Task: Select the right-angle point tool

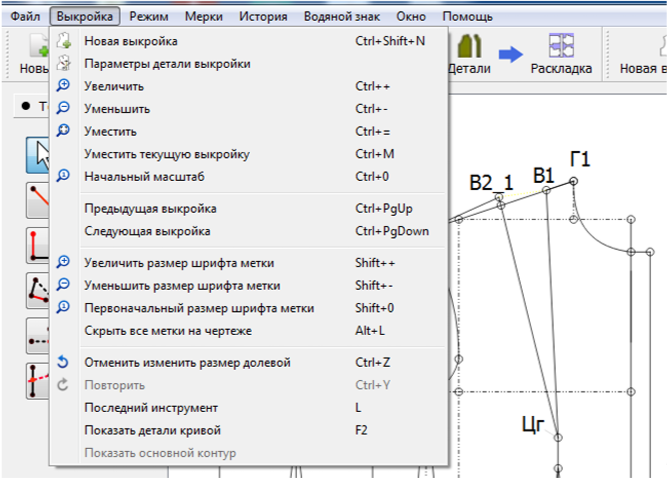Action: pos(38,246)
